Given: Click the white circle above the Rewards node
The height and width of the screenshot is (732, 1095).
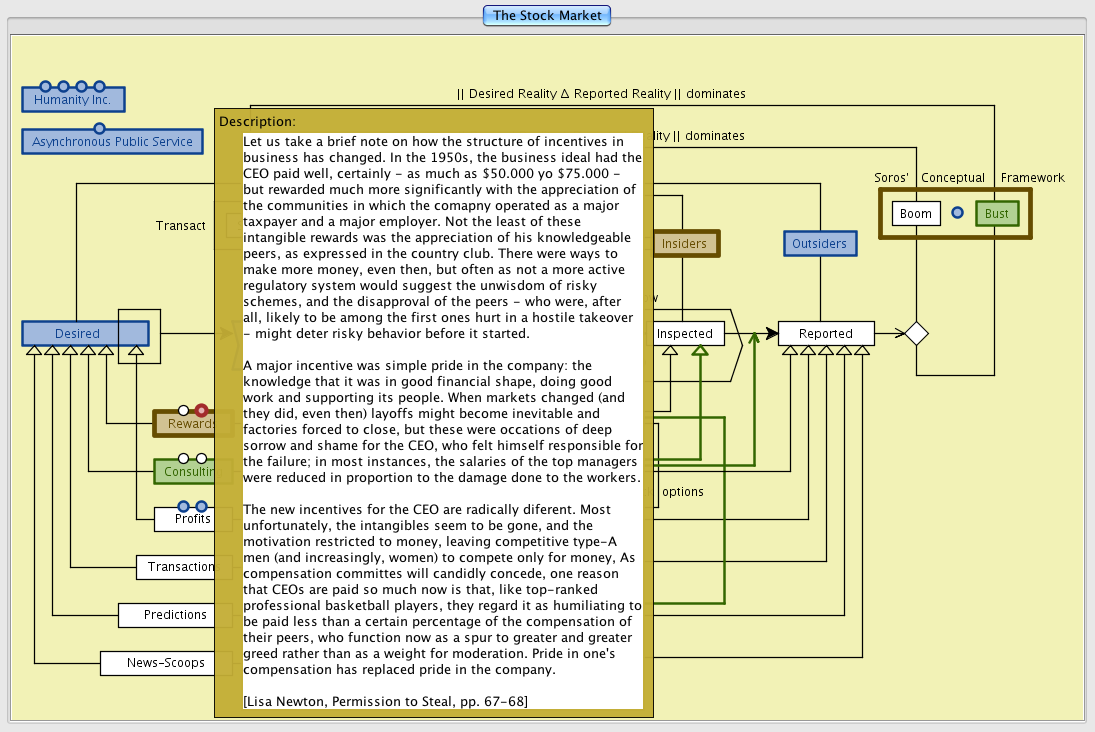Looking at the screenshot, I should click(183, 410).
